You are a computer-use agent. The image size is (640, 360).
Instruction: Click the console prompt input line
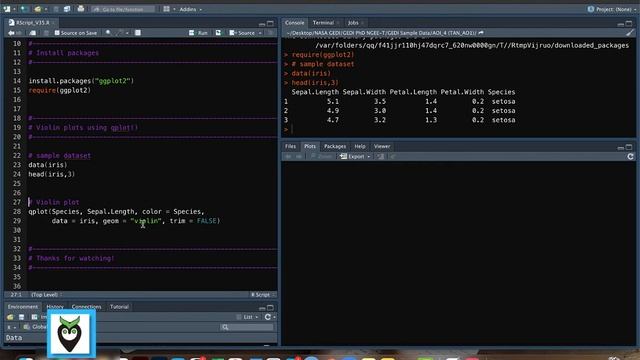coord(457,129)
